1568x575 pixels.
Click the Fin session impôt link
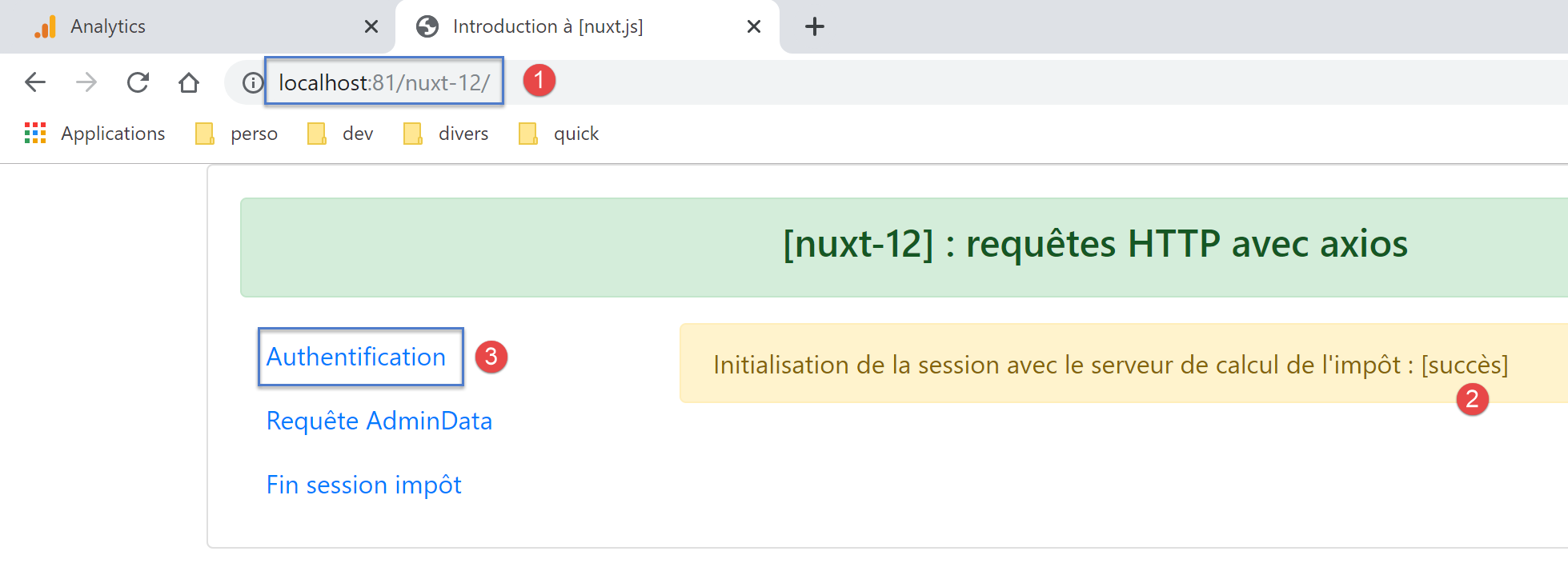(x=363, y=485)
